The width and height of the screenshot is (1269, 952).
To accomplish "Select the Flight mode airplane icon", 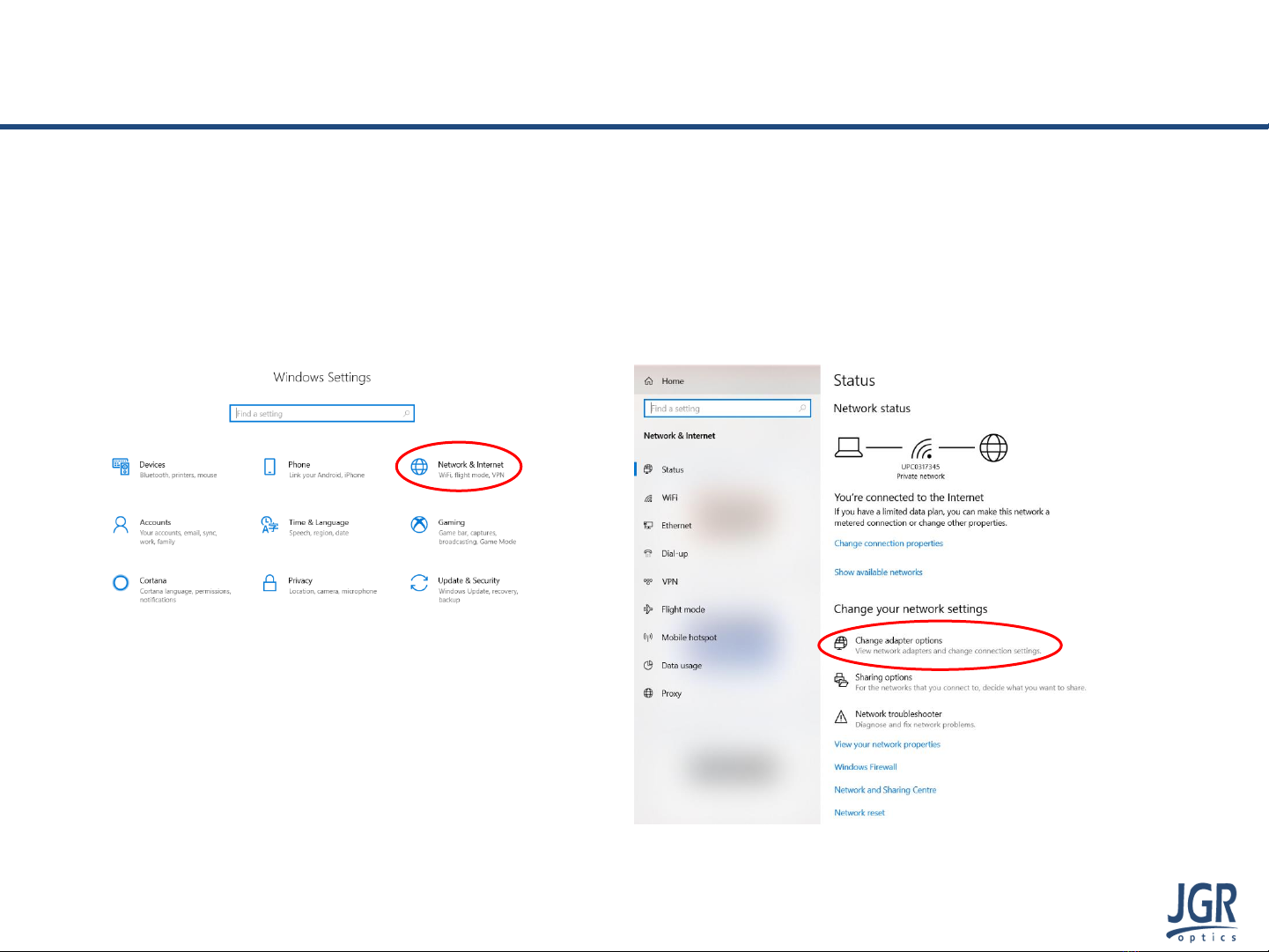I will tap(649, 609).
